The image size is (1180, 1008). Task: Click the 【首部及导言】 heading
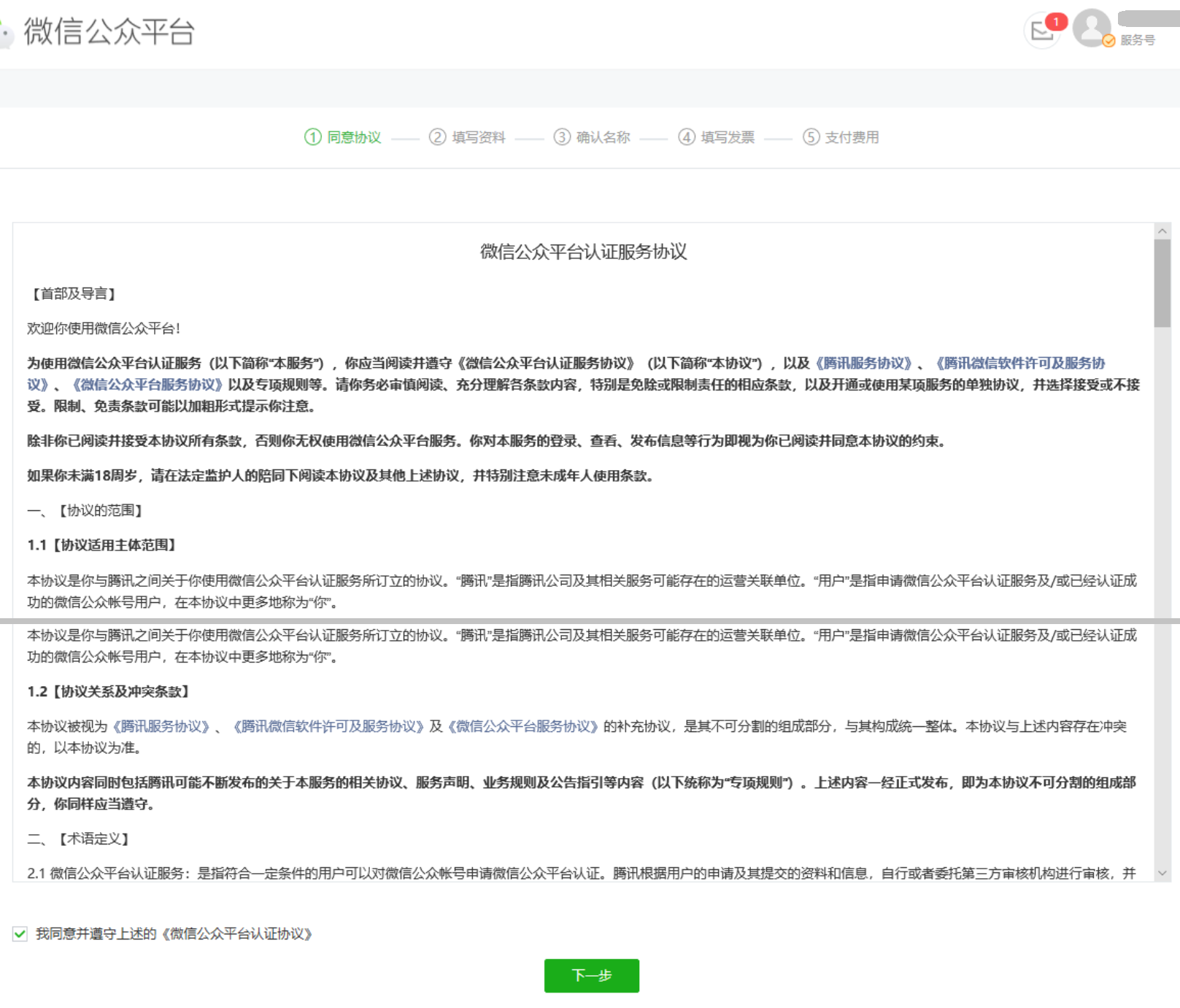coord(74,293)
